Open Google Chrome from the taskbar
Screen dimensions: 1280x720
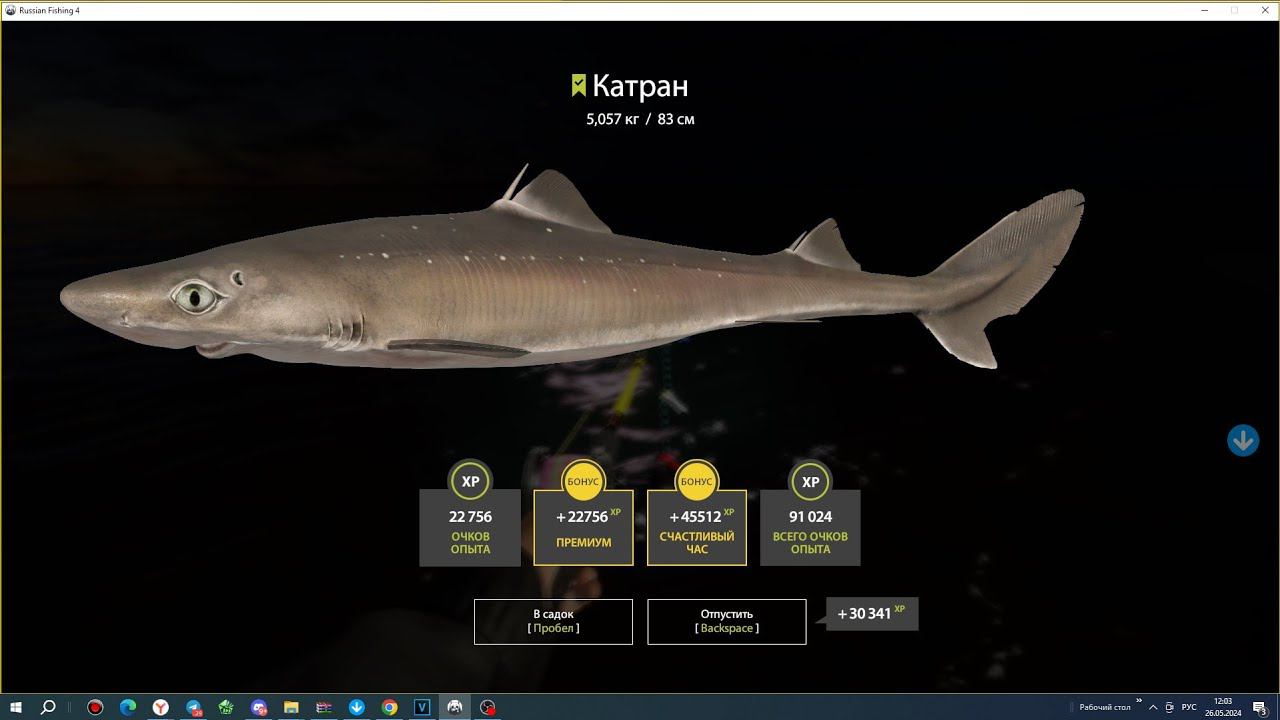coord(389,707)
